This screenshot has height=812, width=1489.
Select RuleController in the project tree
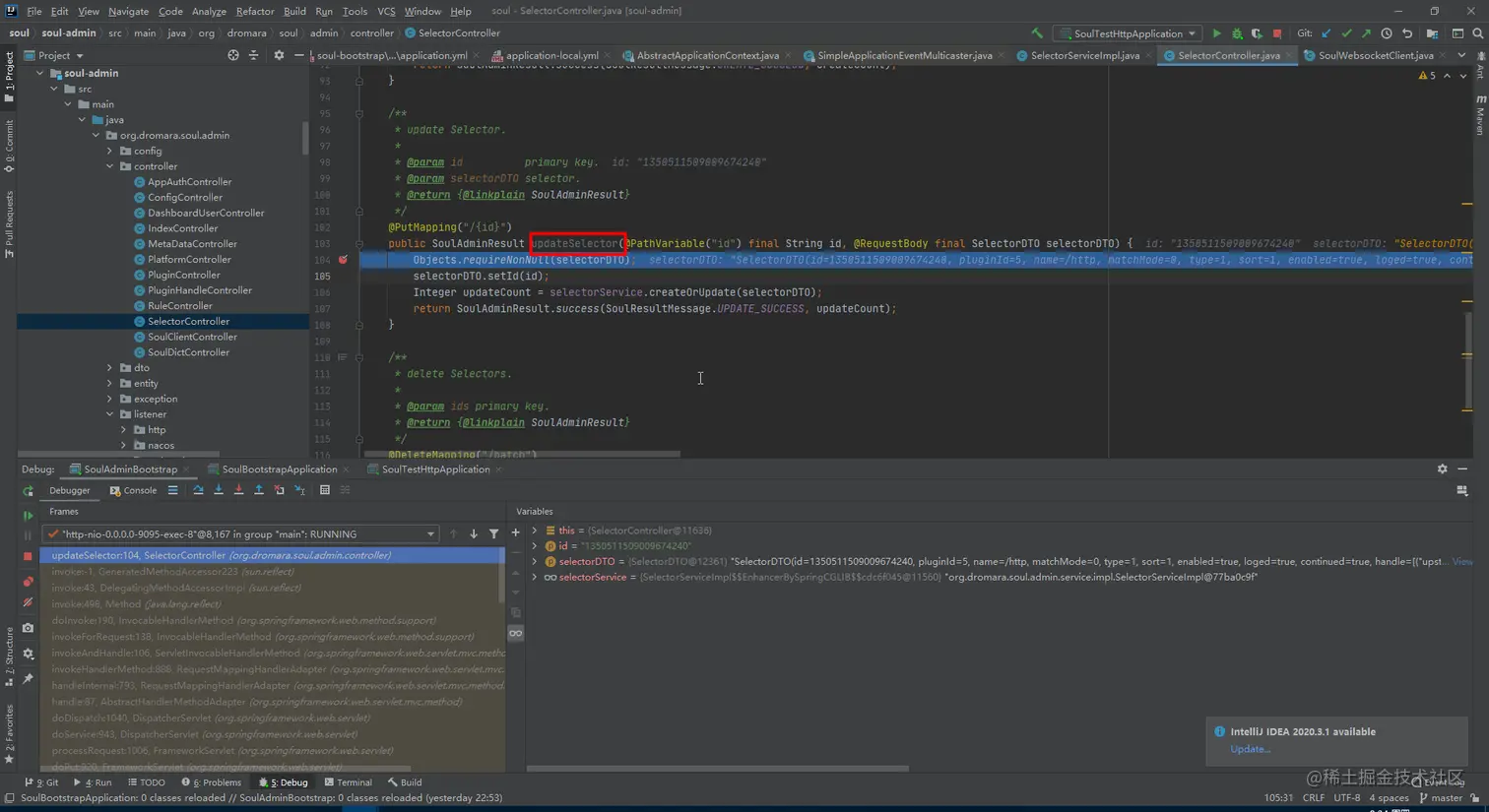179,306
